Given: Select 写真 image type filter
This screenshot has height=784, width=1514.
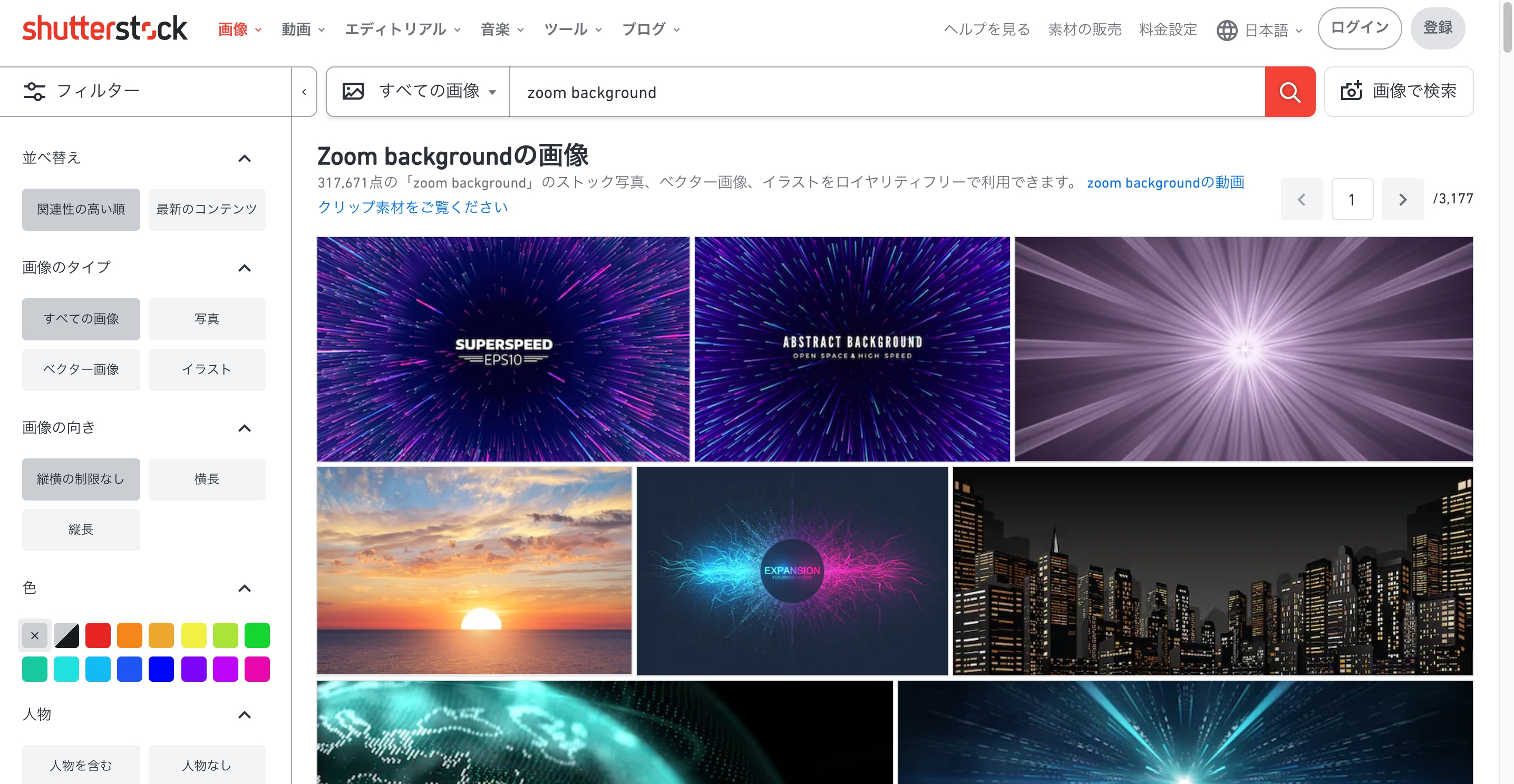Looking at the screenshot, I should [x=207, y=319].
